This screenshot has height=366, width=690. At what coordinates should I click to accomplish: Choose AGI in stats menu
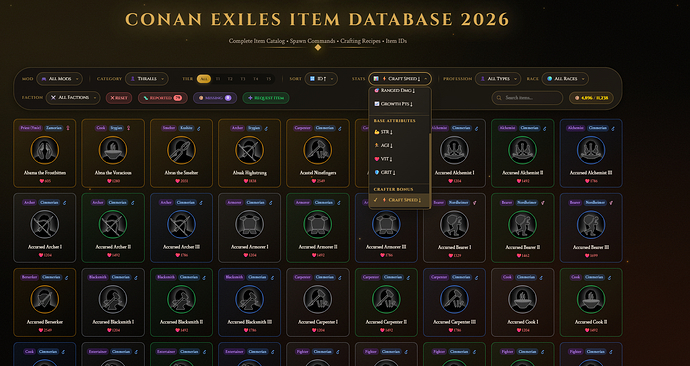(x=400, y=145)
